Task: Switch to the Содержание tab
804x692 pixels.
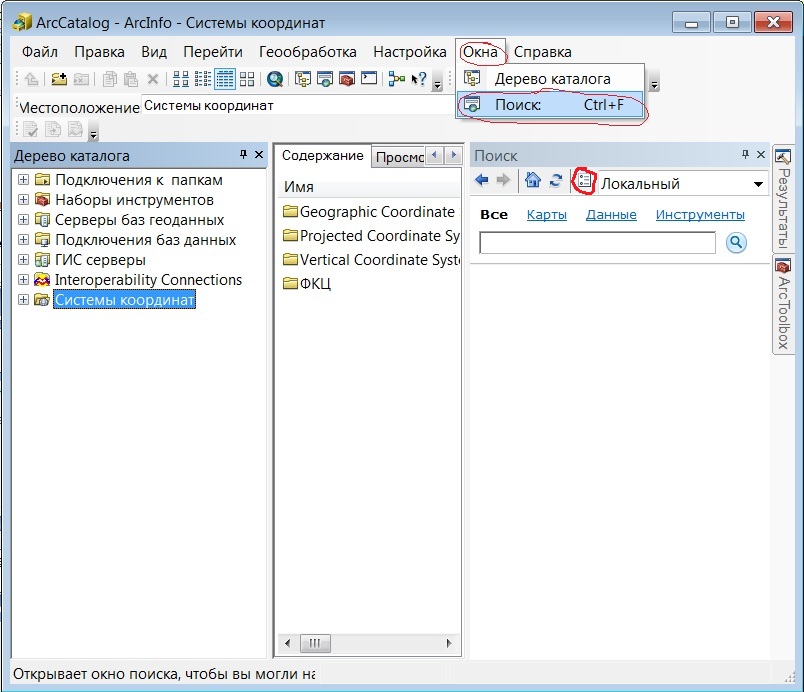Action: [x=322, y=156]
